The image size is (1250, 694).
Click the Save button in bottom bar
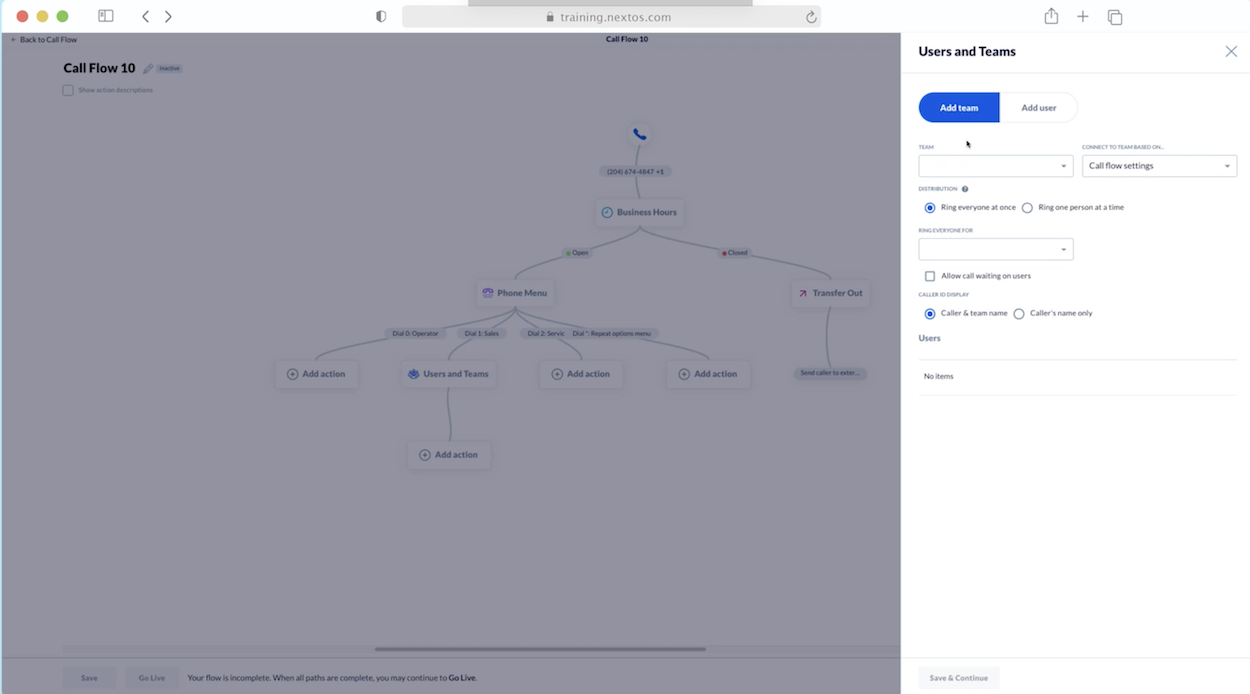89,678
